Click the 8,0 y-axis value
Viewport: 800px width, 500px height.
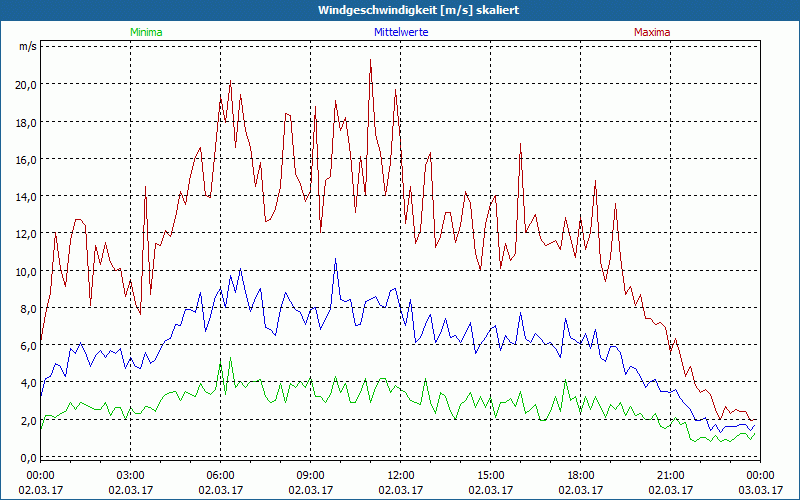(x=28, y=309)
